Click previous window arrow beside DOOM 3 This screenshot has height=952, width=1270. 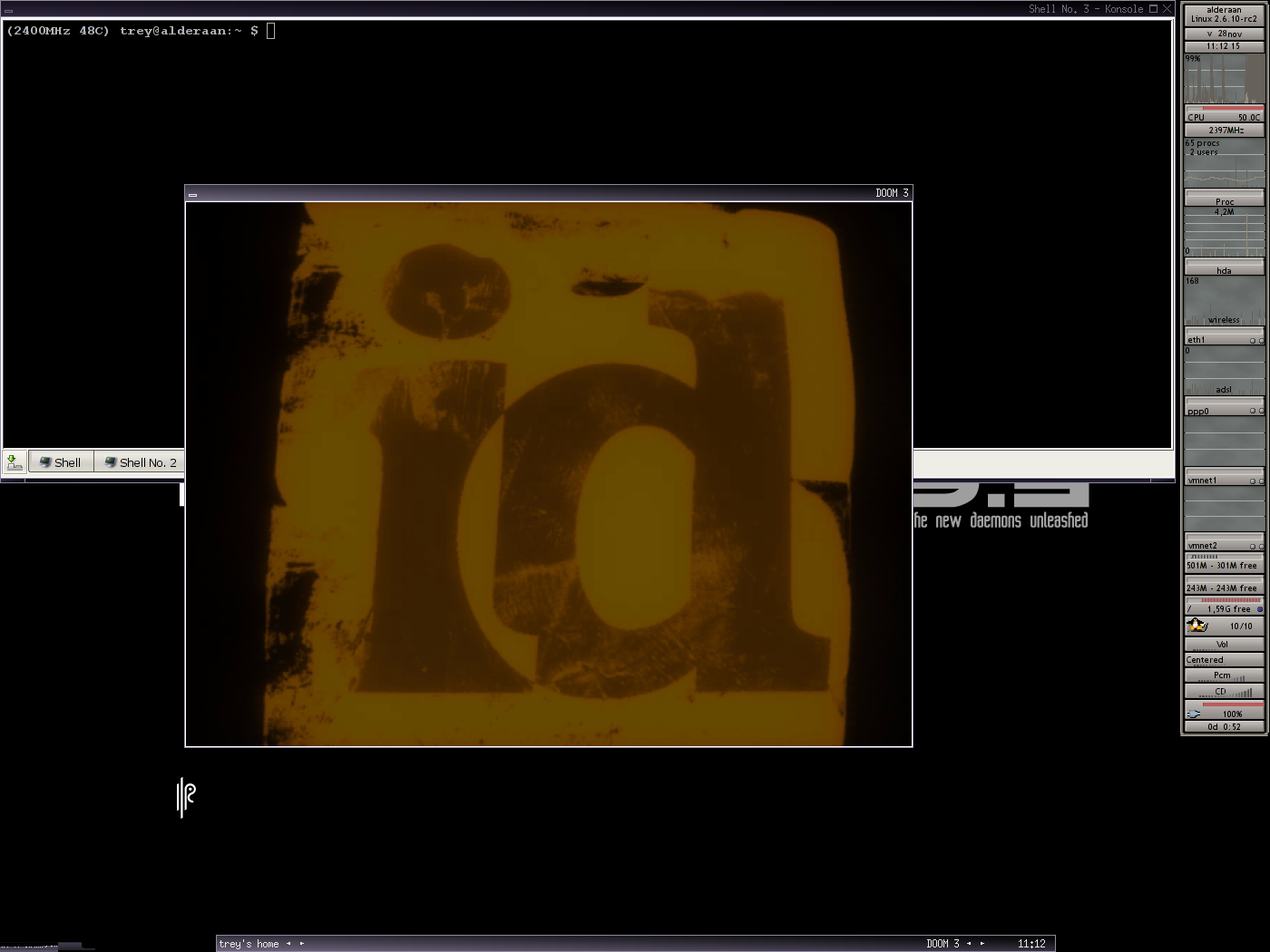pyautogui.click(x=969, y=944)
